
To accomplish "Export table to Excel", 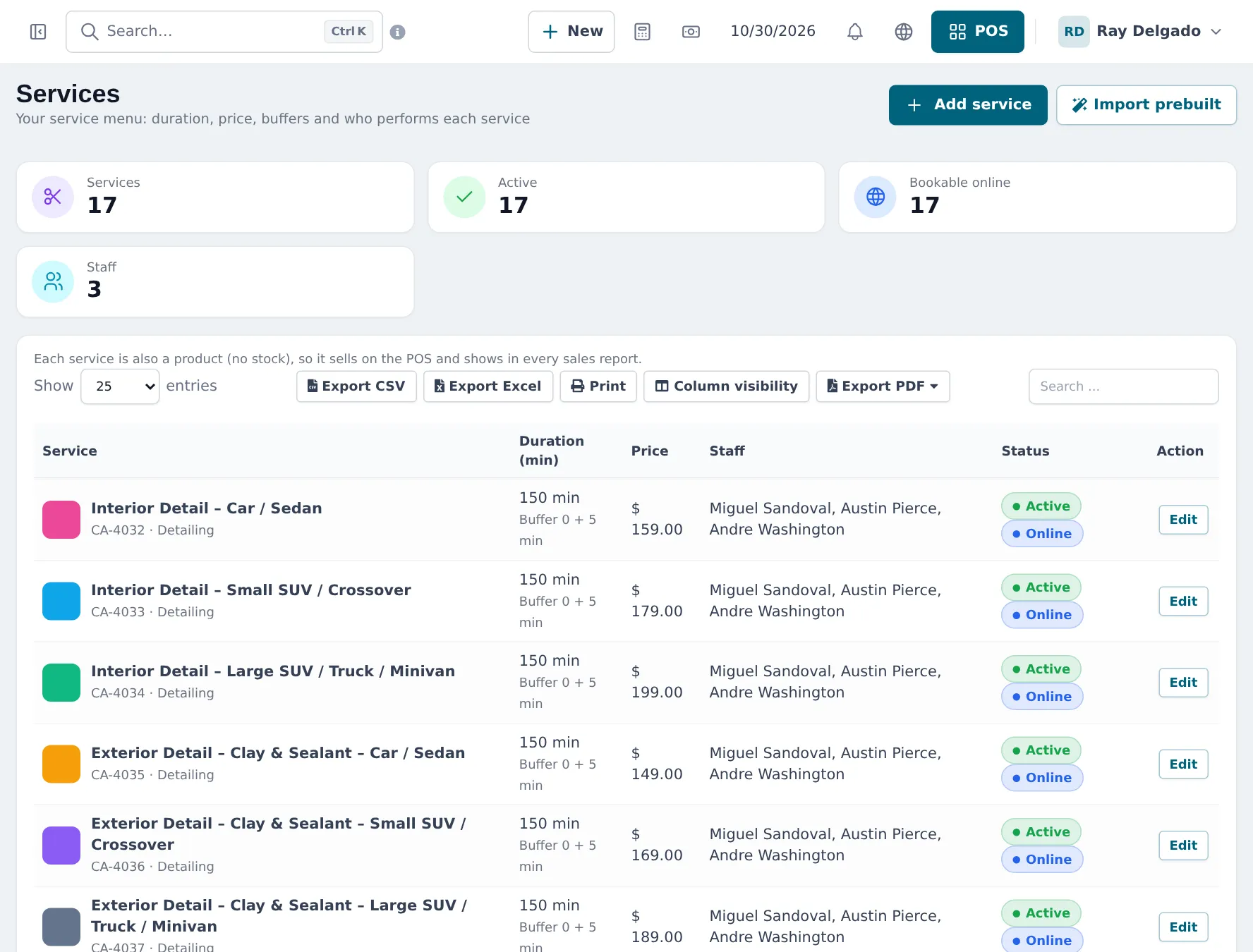I will pos(488,386).
